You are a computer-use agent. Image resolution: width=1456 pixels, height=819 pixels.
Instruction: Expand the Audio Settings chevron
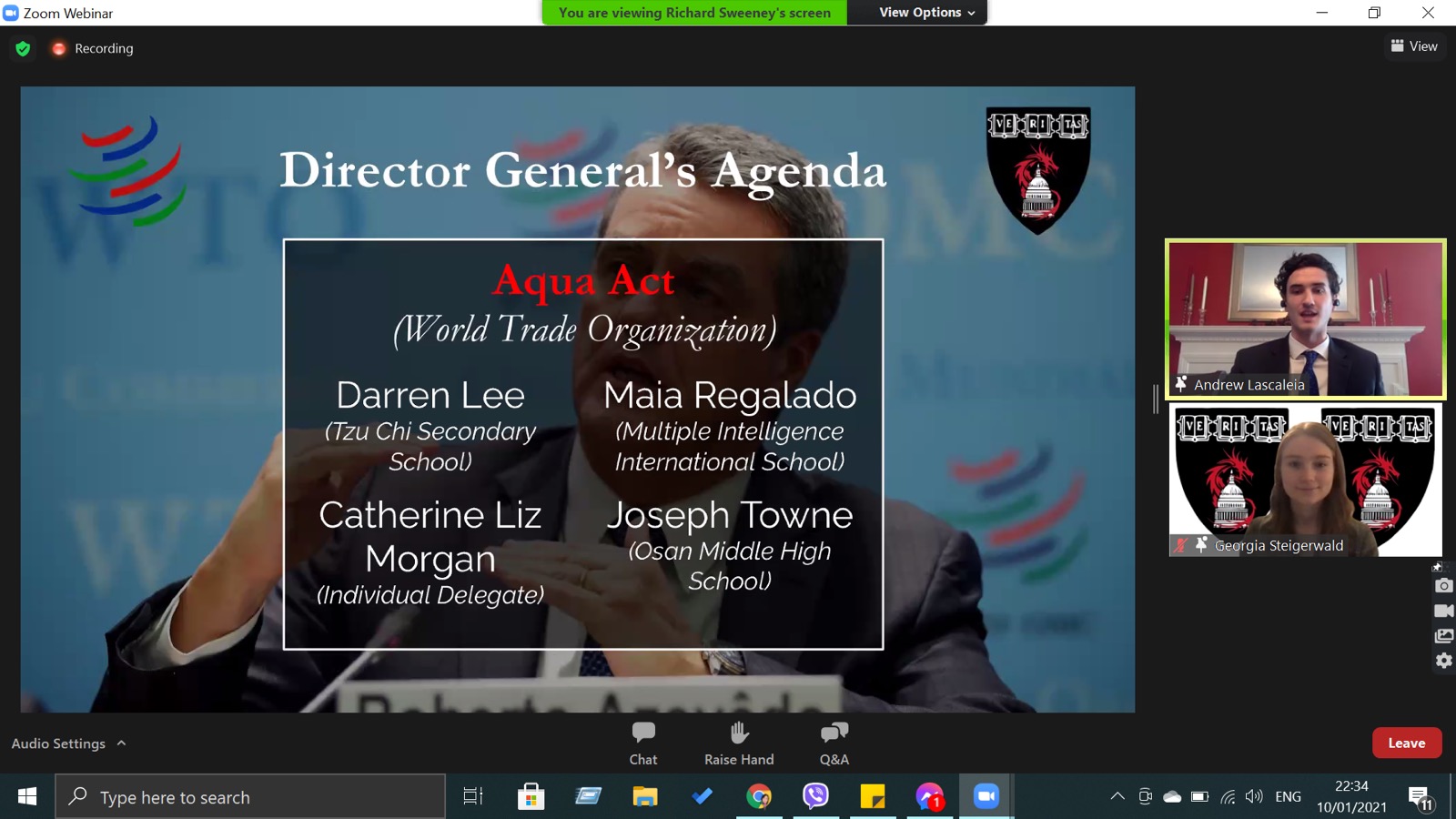[122, 743]
